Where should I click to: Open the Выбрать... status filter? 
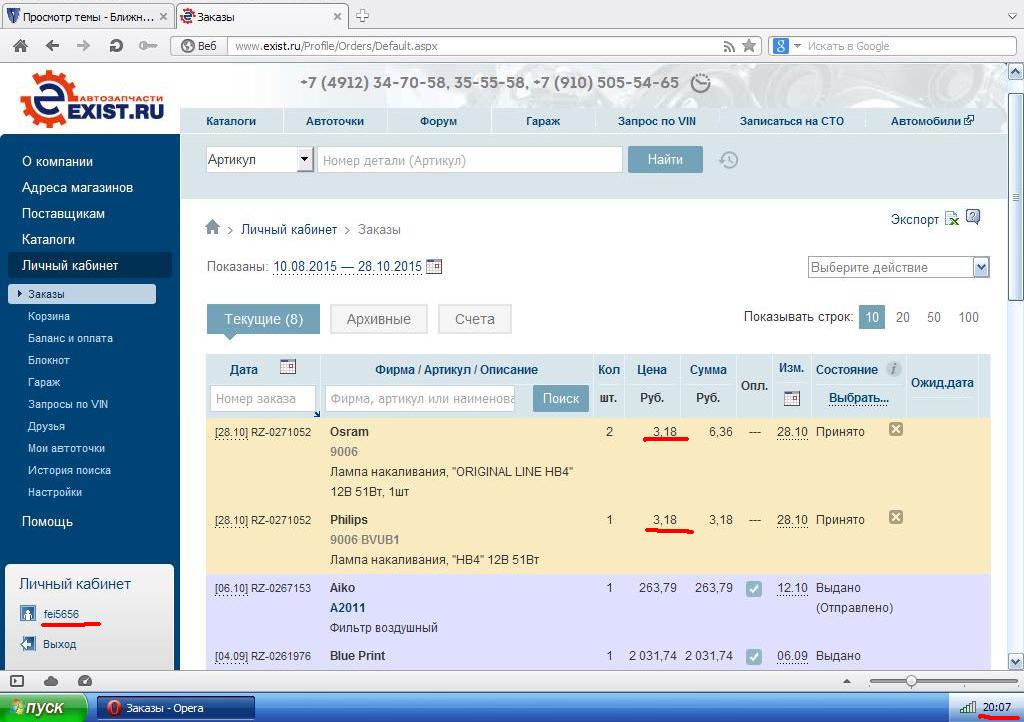(x=858, y=398)
